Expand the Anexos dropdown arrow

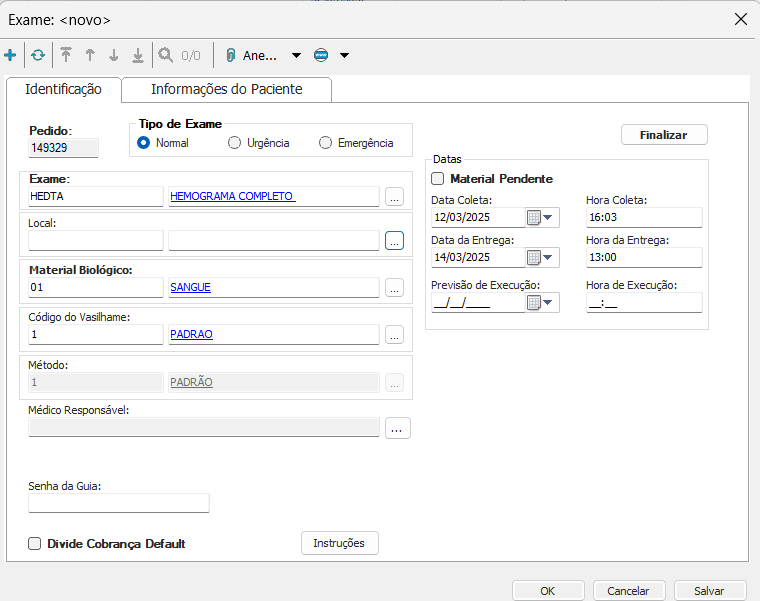(296, 55)
